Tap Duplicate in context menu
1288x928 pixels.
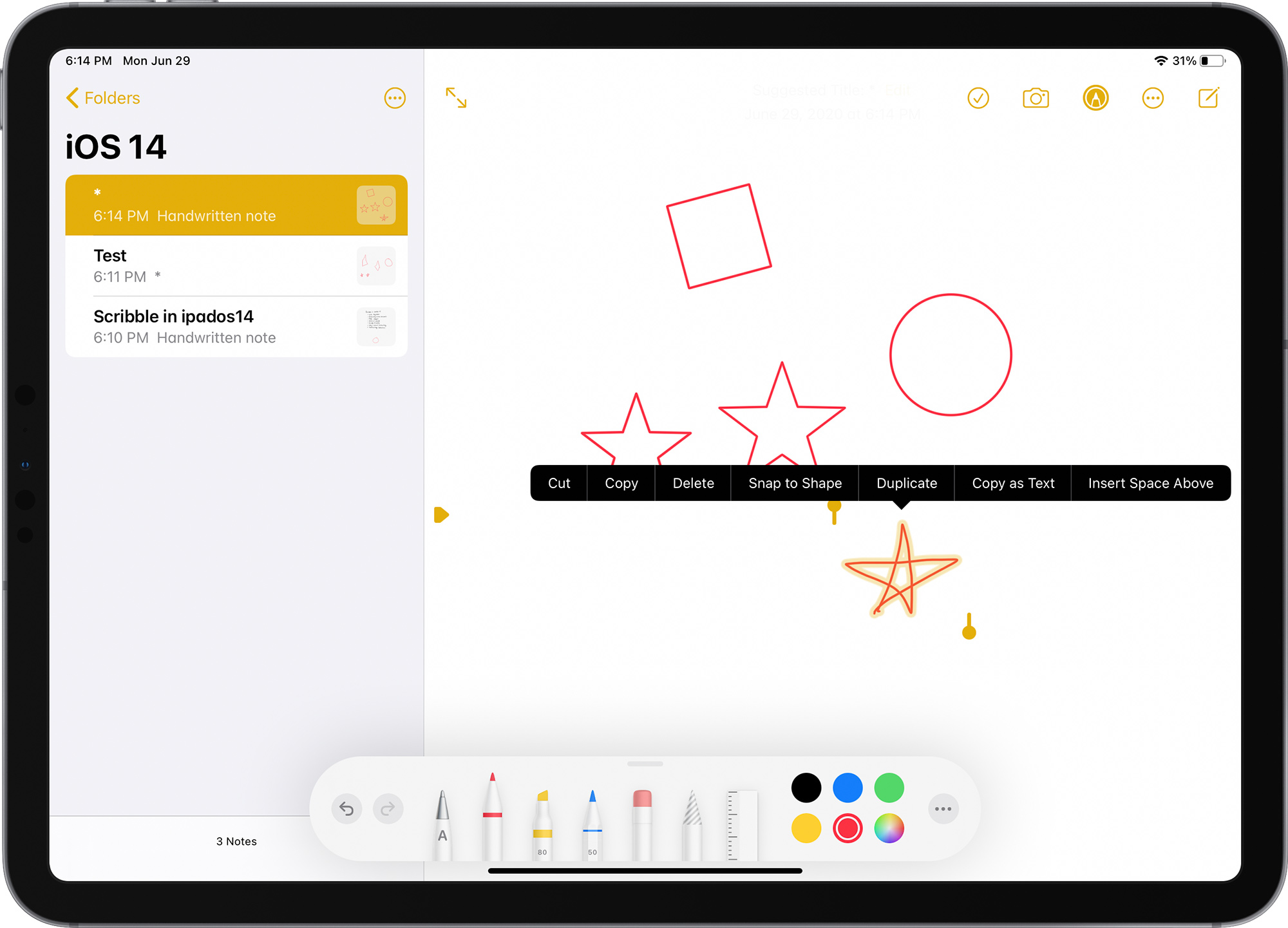click(x=906, y=484)
